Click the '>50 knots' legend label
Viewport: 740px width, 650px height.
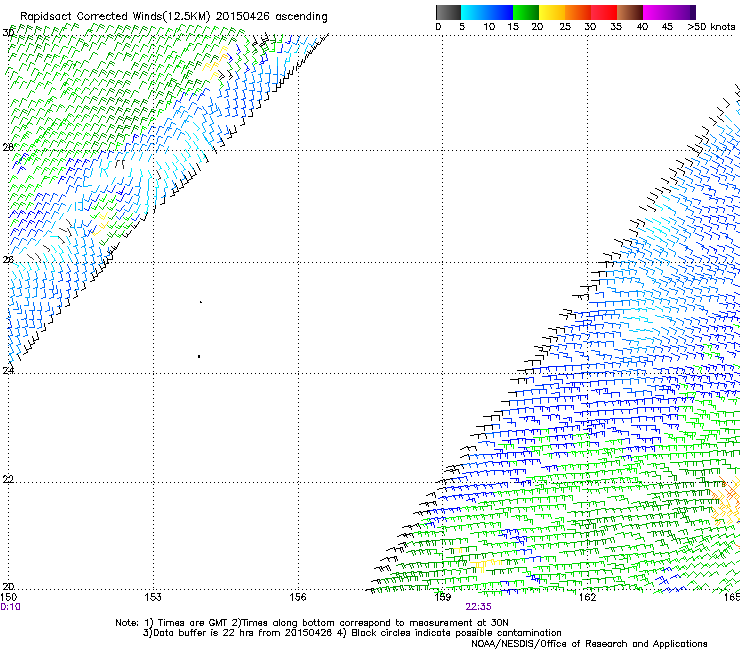711,27
